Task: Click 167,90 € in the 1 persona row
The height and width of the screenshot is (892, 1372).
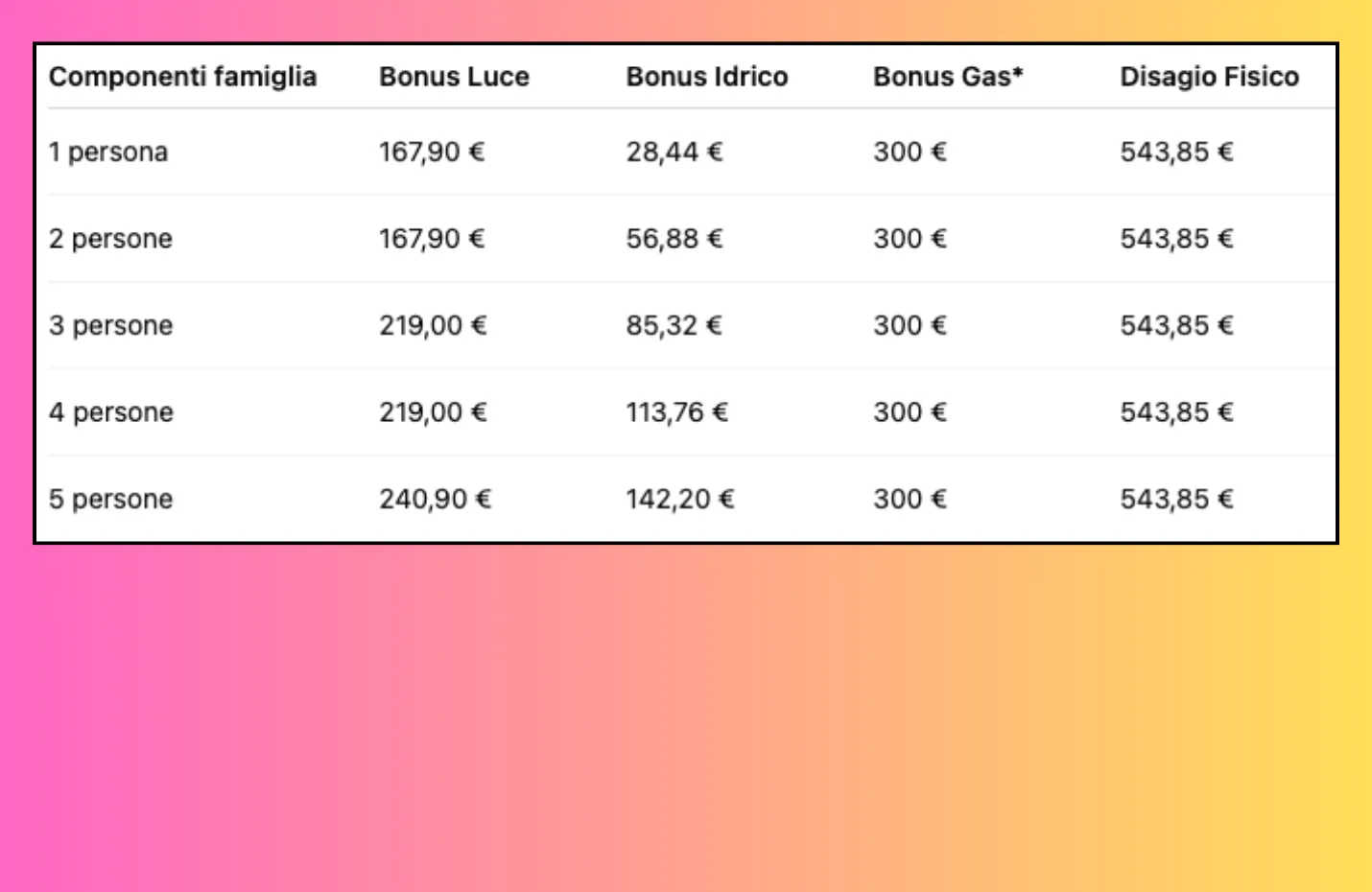Action: (432, 152)
